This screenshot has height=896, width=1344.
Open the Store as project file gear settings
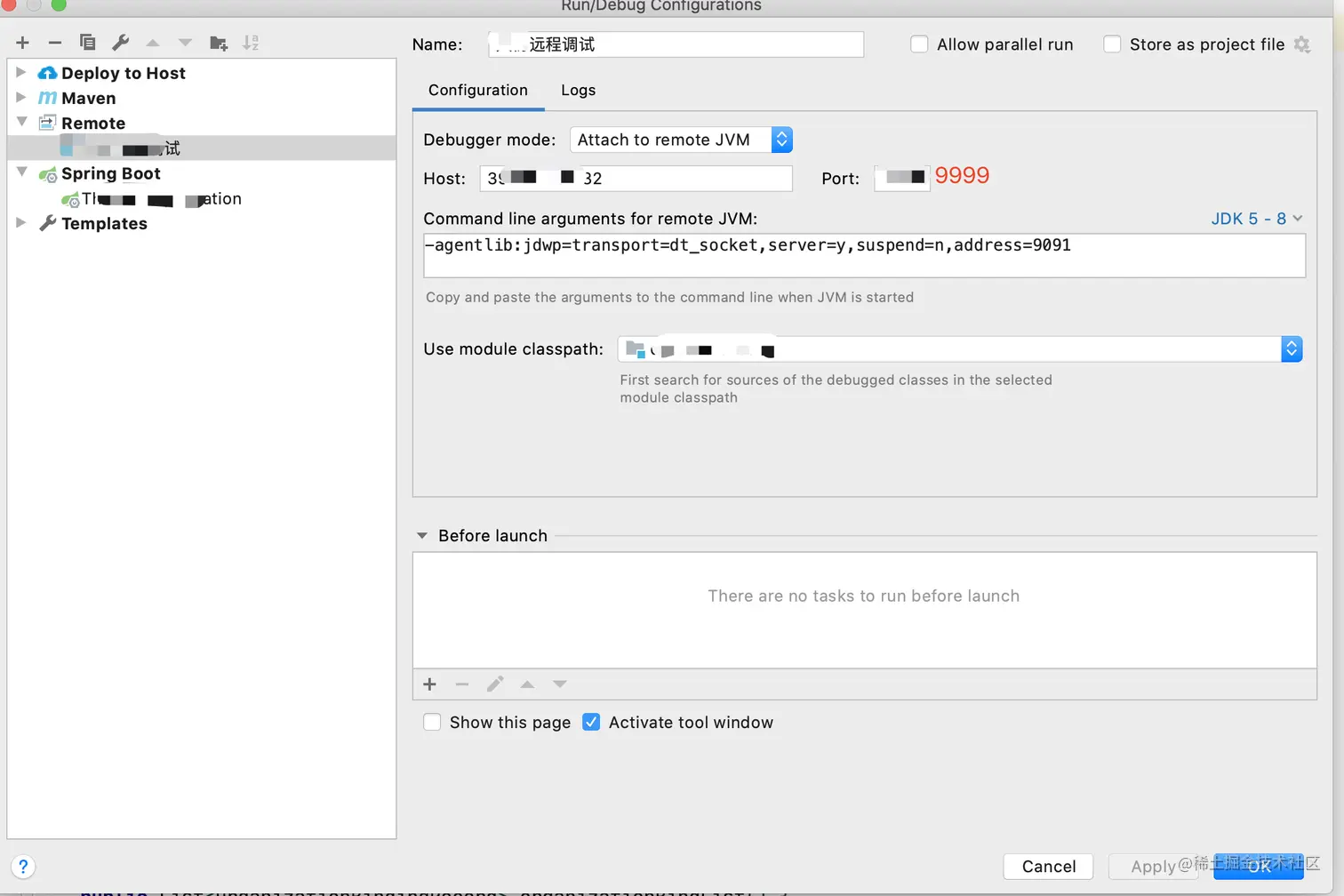pos(1302,44)
